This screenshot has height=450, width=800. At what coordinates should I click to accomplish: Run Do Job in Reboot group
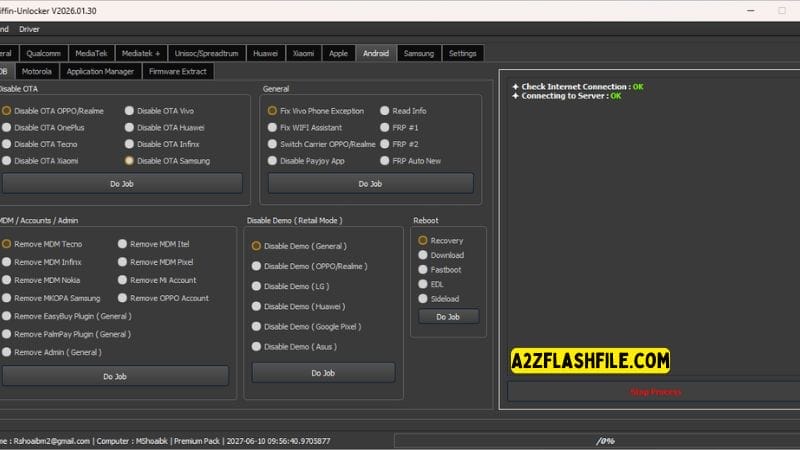pyautogui.click(x=448, y=317)
